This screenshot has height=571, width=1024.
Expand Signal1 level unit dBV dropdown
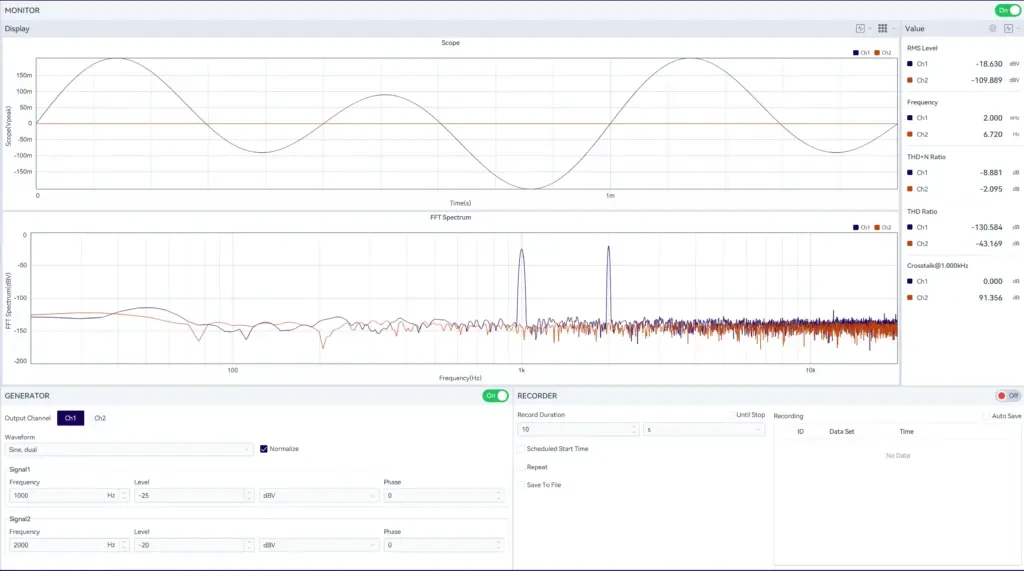(x=318, y=495)
